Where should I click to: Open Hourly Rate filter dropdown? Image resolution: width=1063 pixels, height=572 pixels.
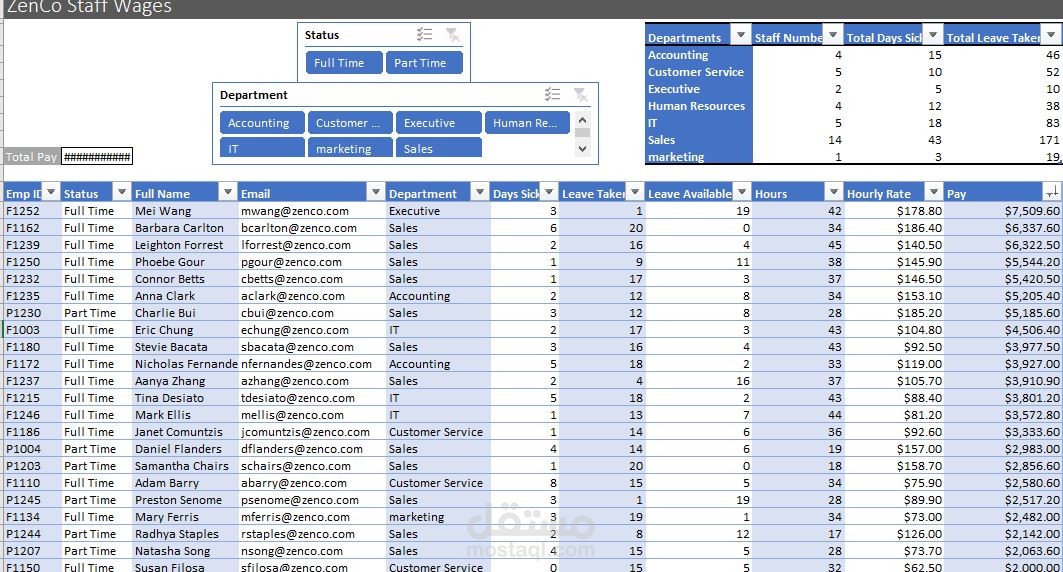click(934, 192)
